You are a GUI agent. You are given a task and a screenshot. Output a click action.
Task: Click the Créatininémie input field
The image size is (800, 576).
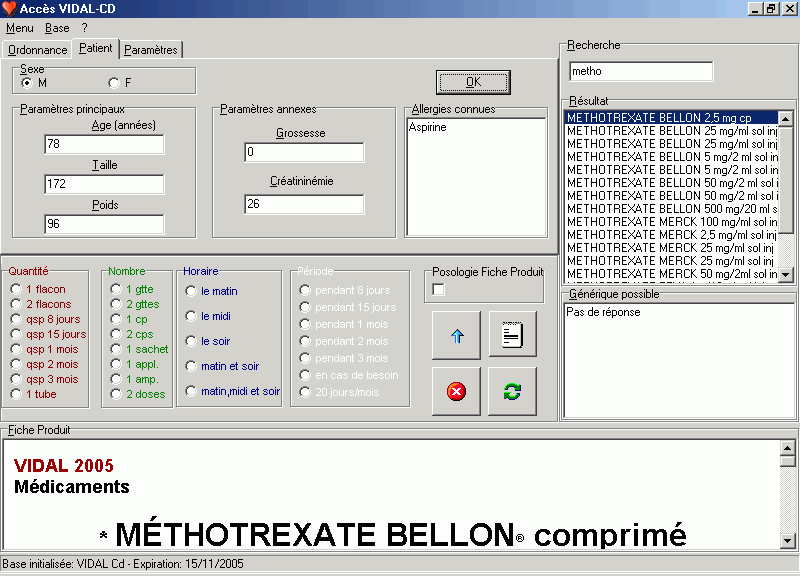point(304,204)
